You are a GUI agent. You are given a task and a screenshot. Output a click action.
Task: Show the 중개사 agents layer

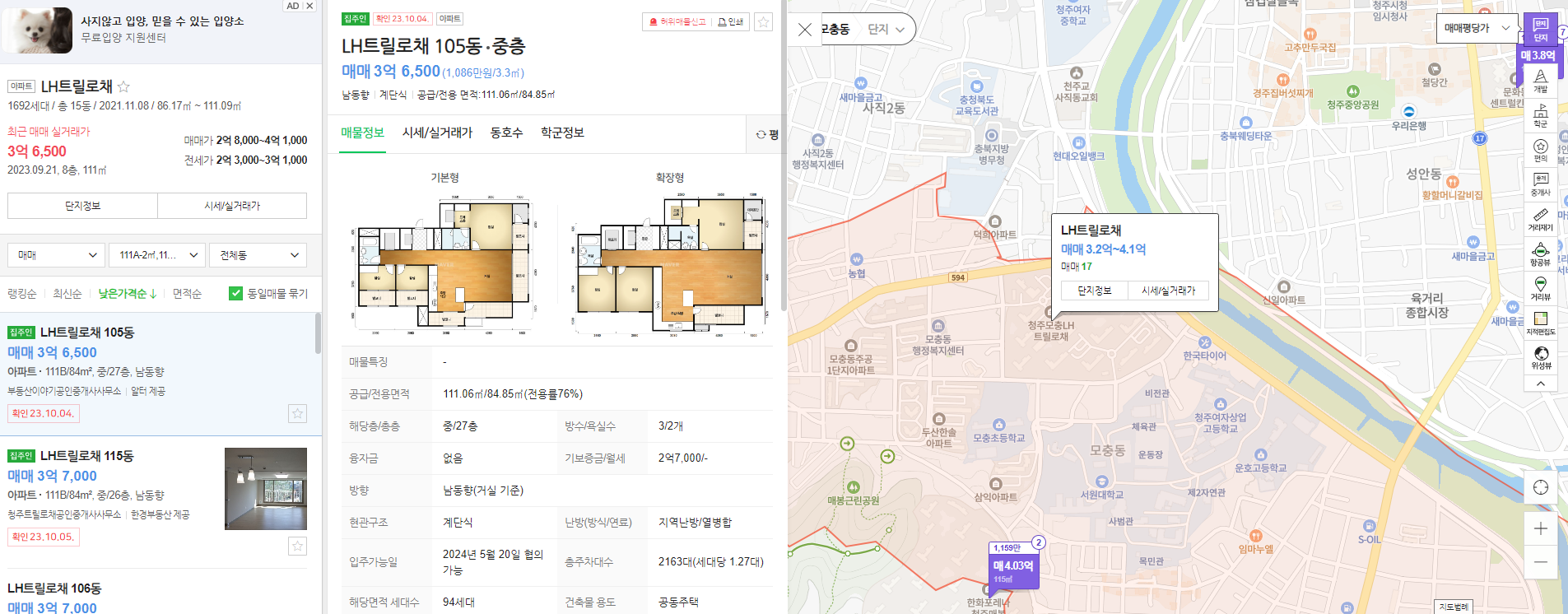[x=1540, y=184]
